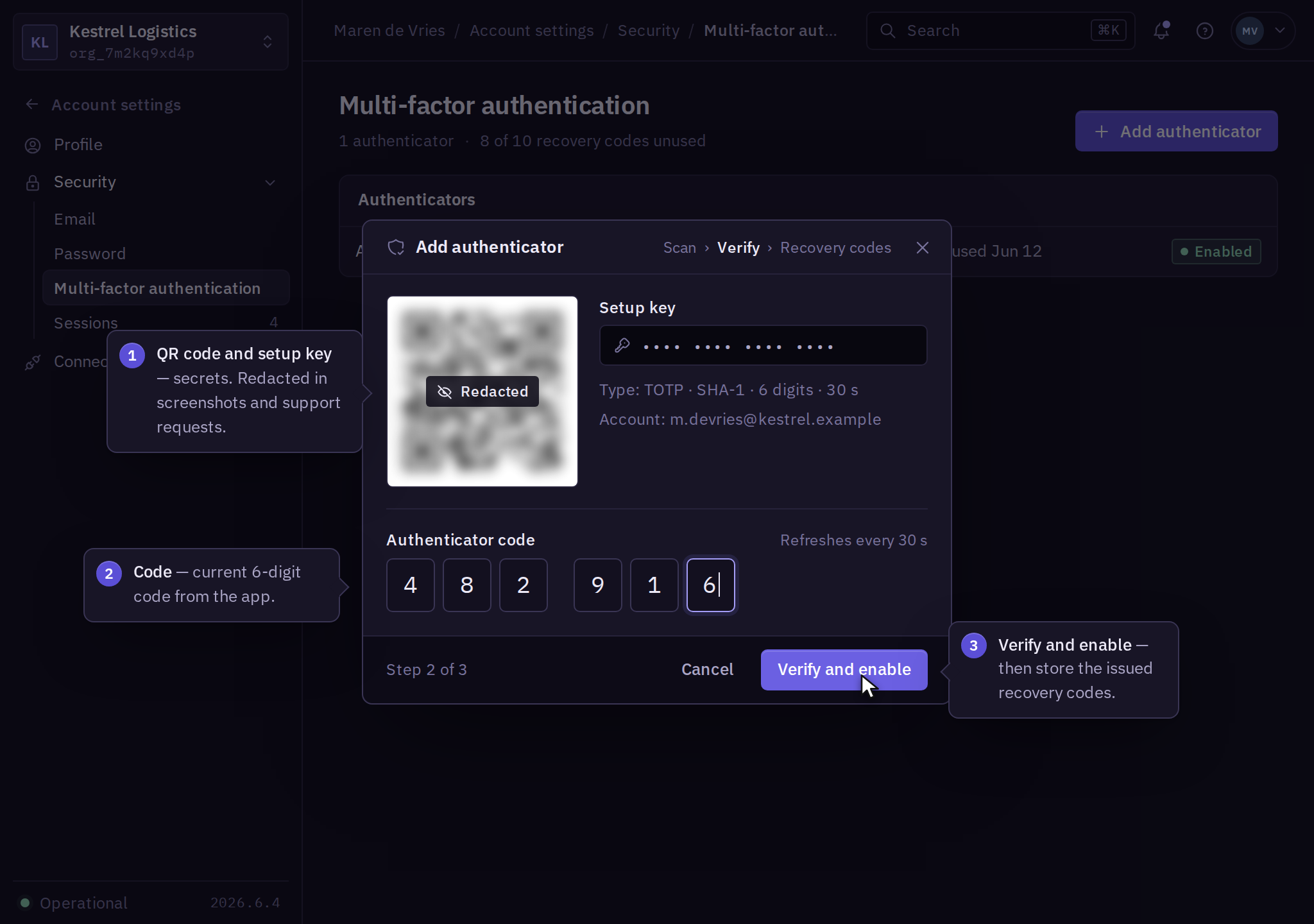Reveal the QR code via Redacted badge
The width and height of the screenshot is (1314, 924).
tap(482, 391)
